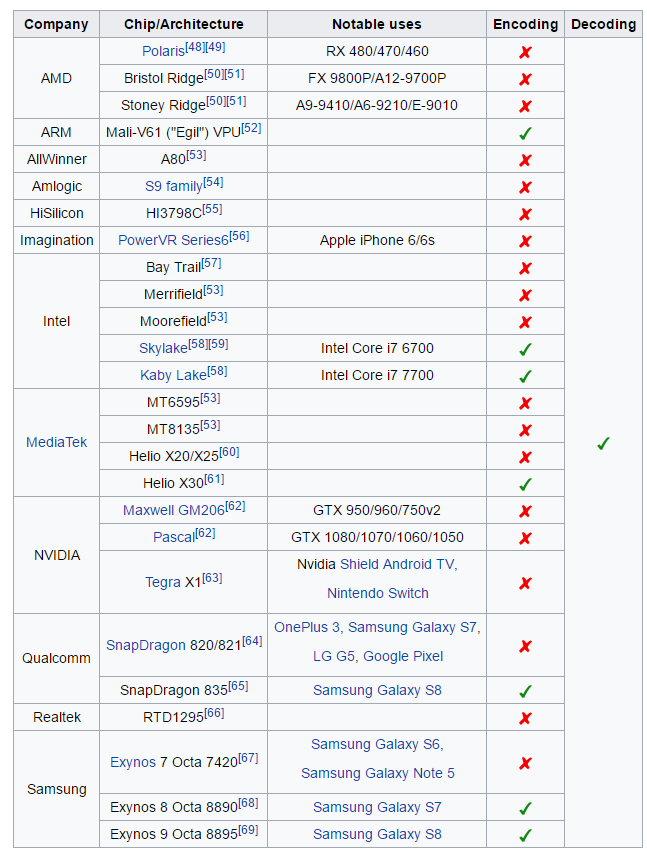Open the Pascal architecture link
This screenshot has height=855, width=647.
click(174, 538)
